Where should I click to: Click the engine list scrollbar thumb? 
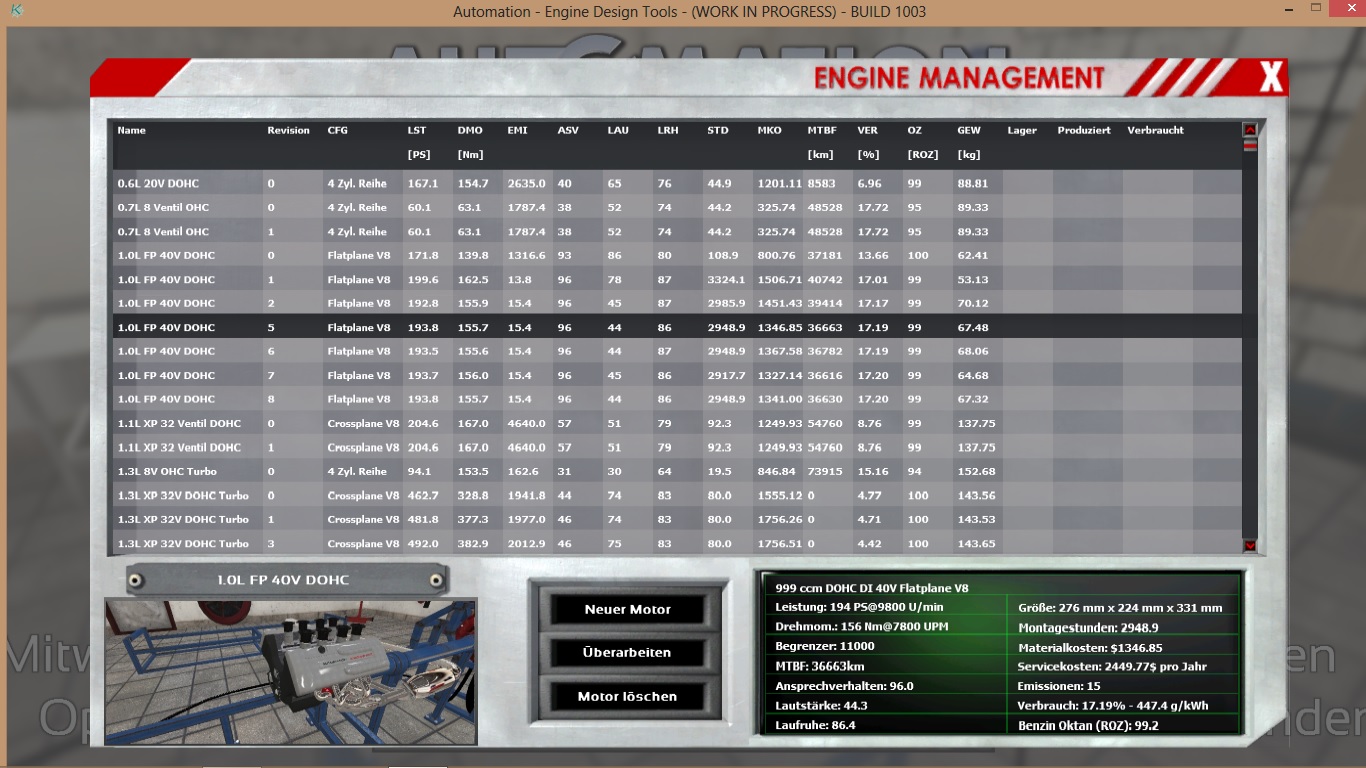click(1249, 145)
